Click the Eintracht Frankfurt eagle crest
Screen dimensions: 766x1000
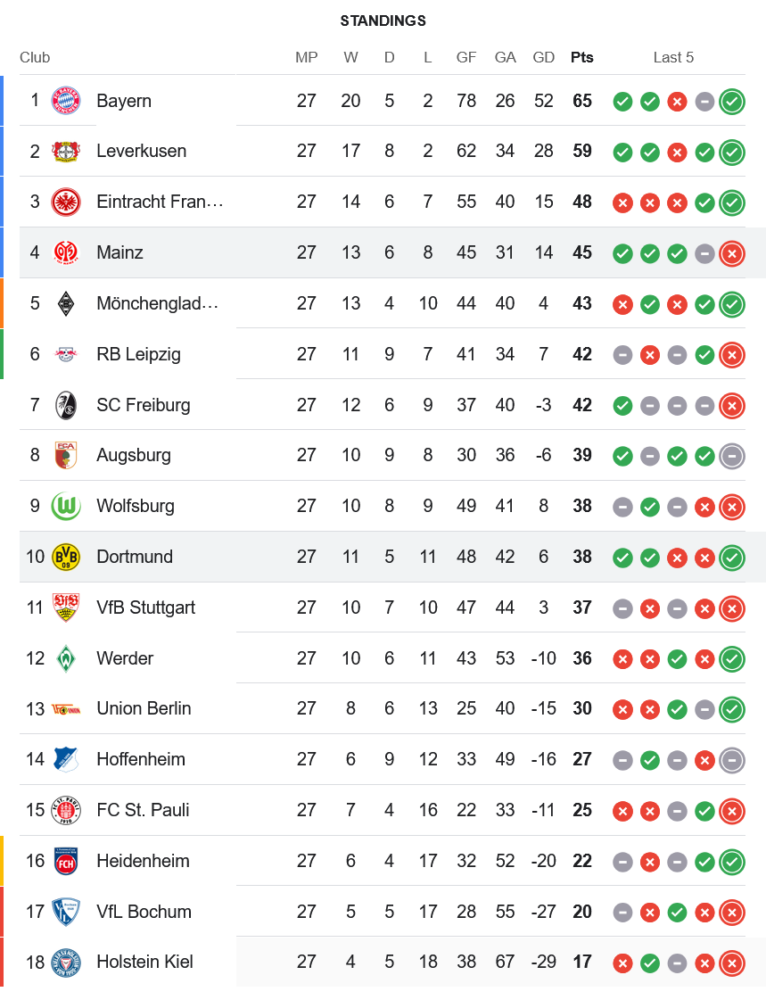coord(65,202)
